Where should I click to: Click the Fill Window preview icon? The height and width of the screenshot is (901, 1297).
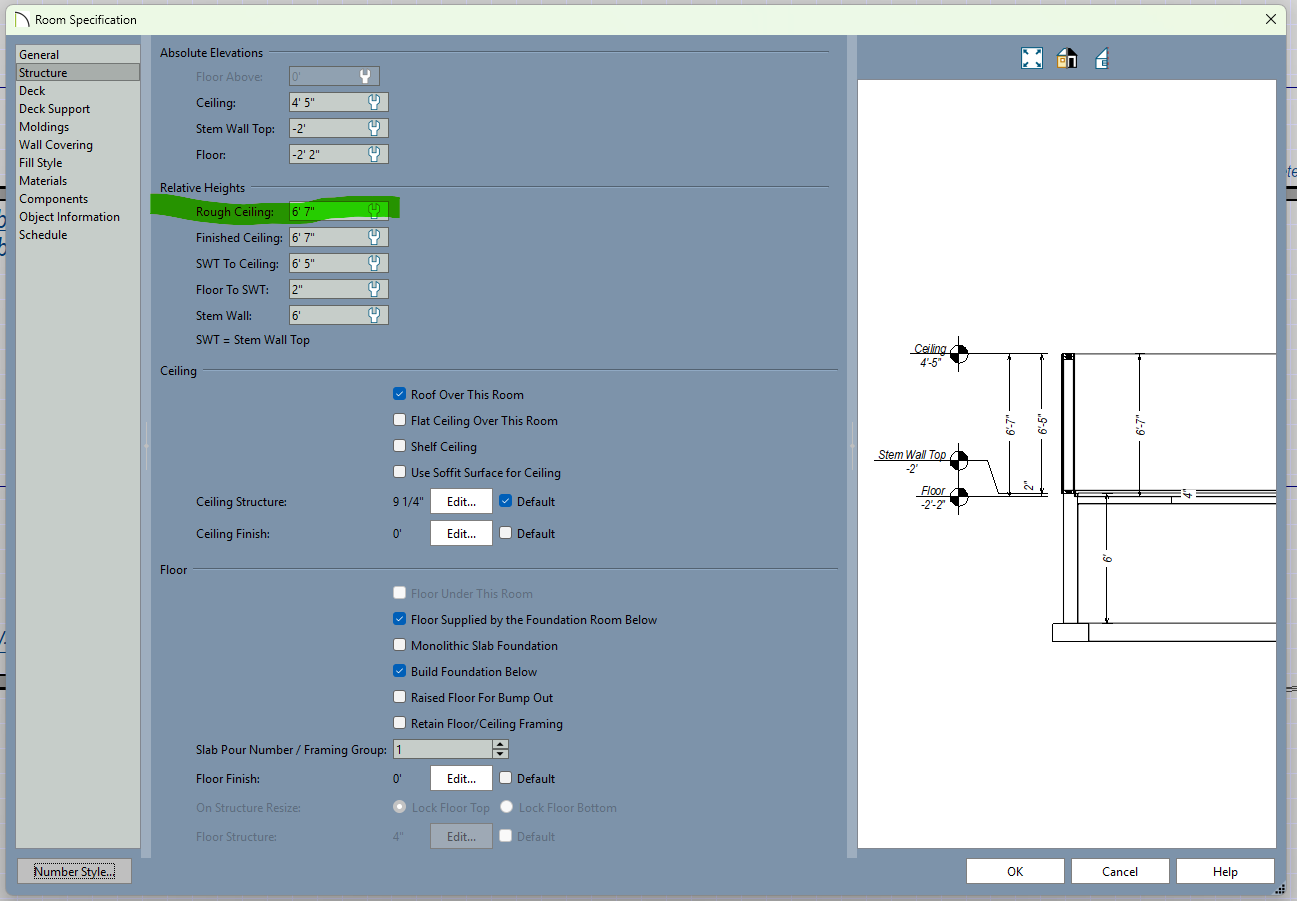coord(1032,59)
